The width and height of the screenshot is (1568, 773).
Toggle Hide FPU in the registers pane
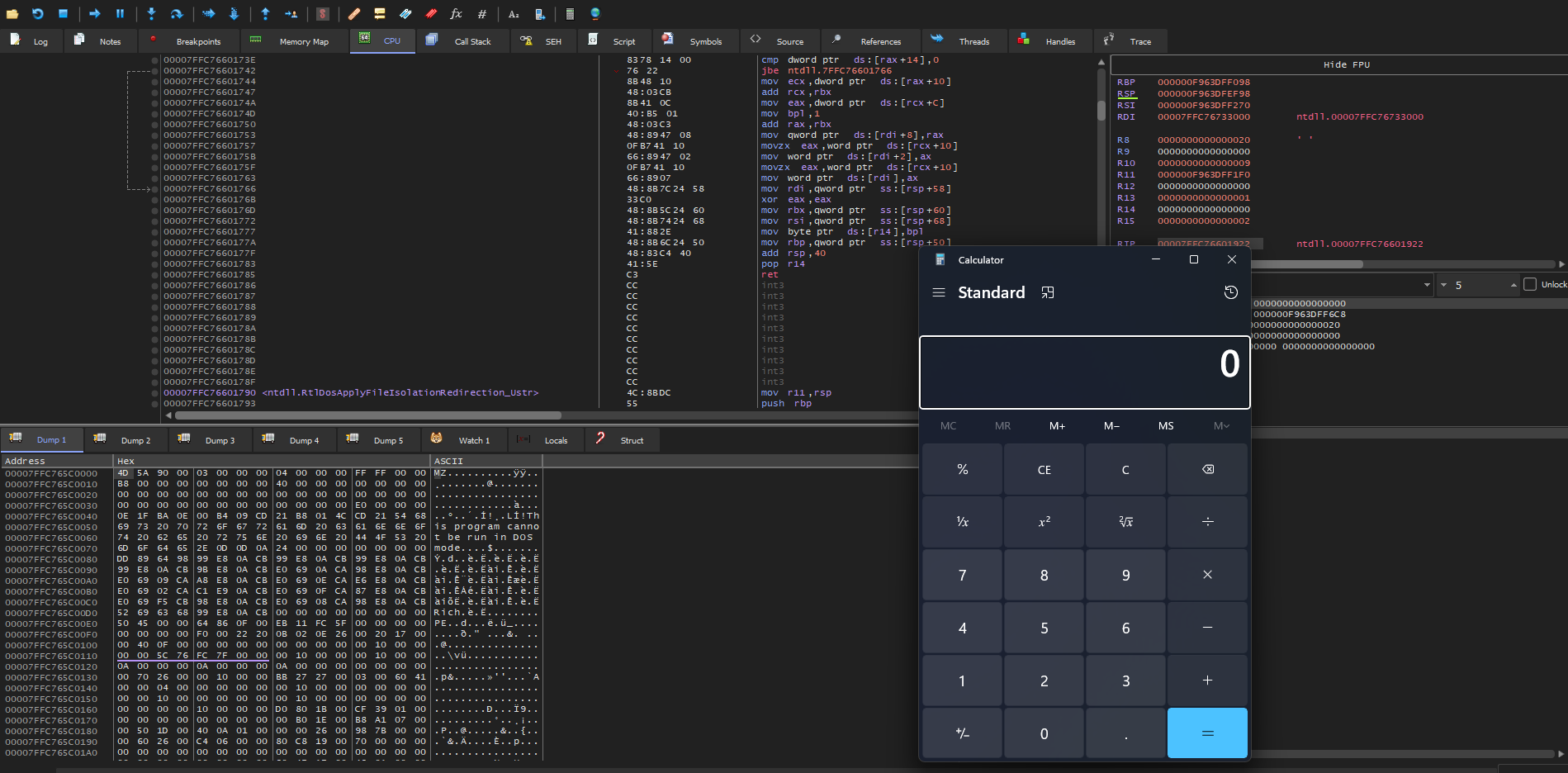pos(1348,64)
